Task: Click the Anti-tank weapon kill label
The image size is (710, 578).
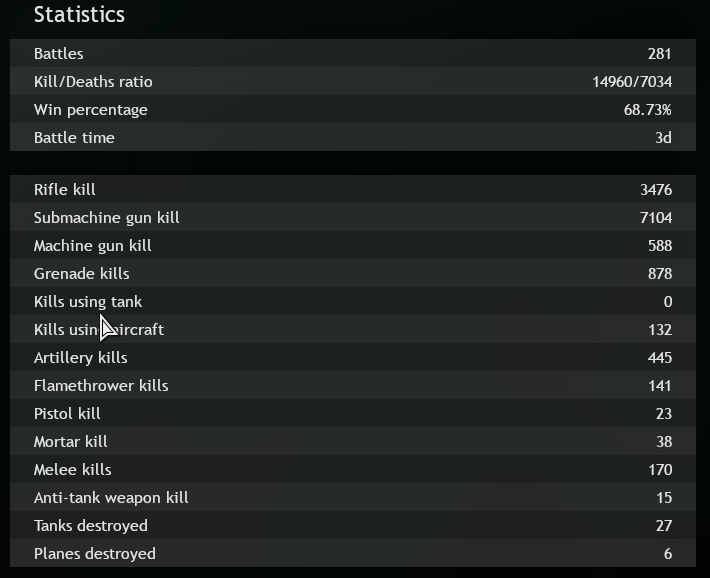Action: pos(111,498)
